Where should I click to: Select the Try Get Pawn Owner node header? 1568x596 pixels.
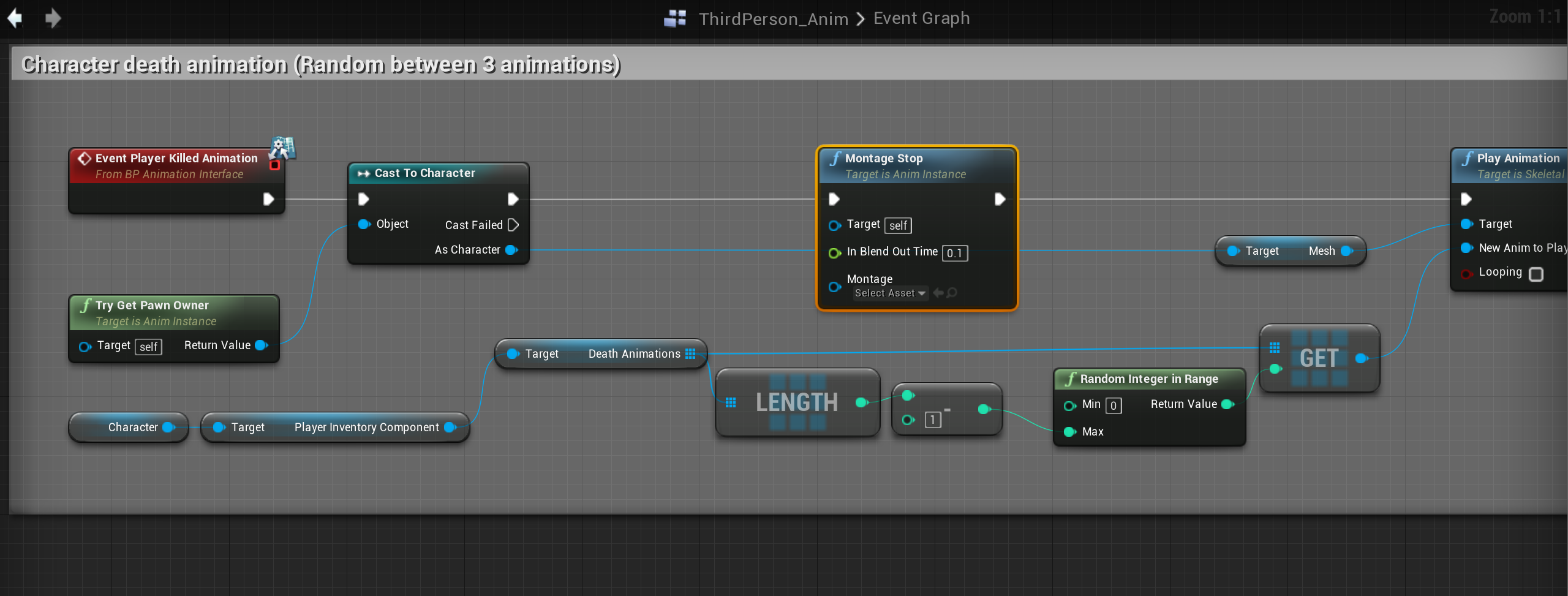[x=152, y=305]
